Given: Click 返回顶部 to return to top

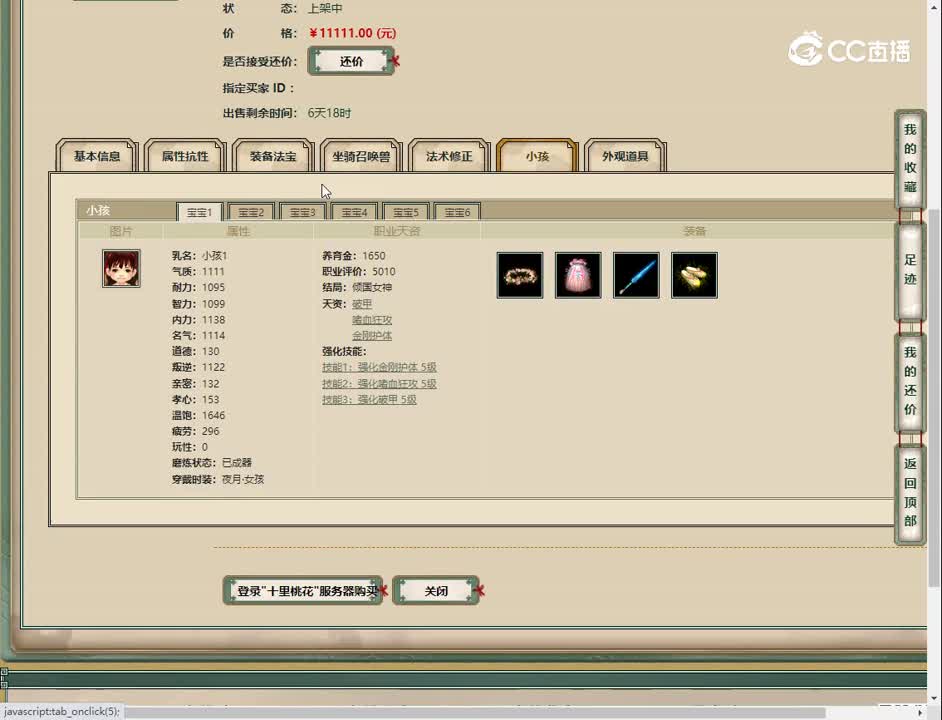Looking at the screenshot, I should (910, 493).
